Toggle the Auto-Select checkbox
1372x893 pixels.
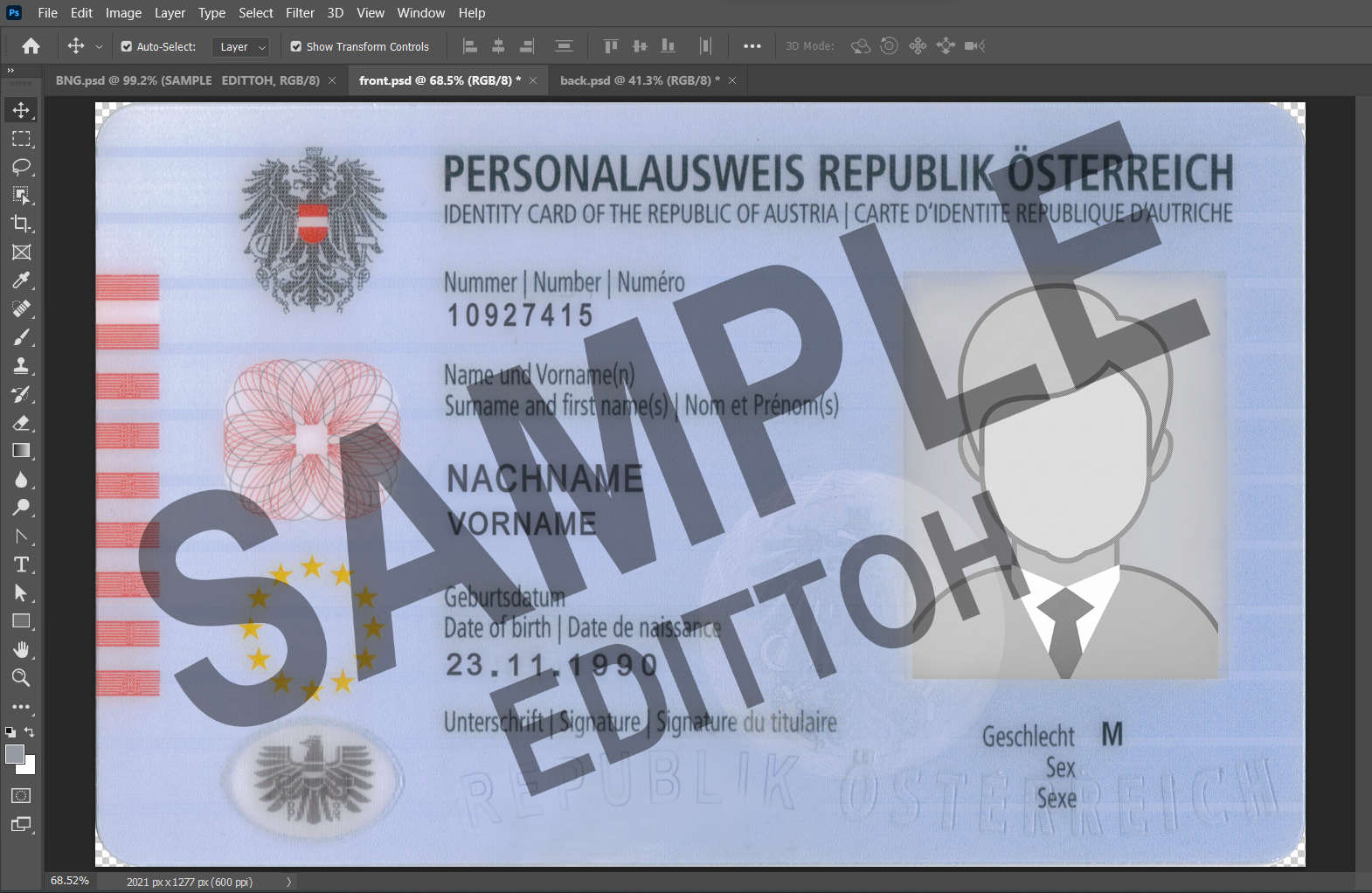click(x=127, y=46)
